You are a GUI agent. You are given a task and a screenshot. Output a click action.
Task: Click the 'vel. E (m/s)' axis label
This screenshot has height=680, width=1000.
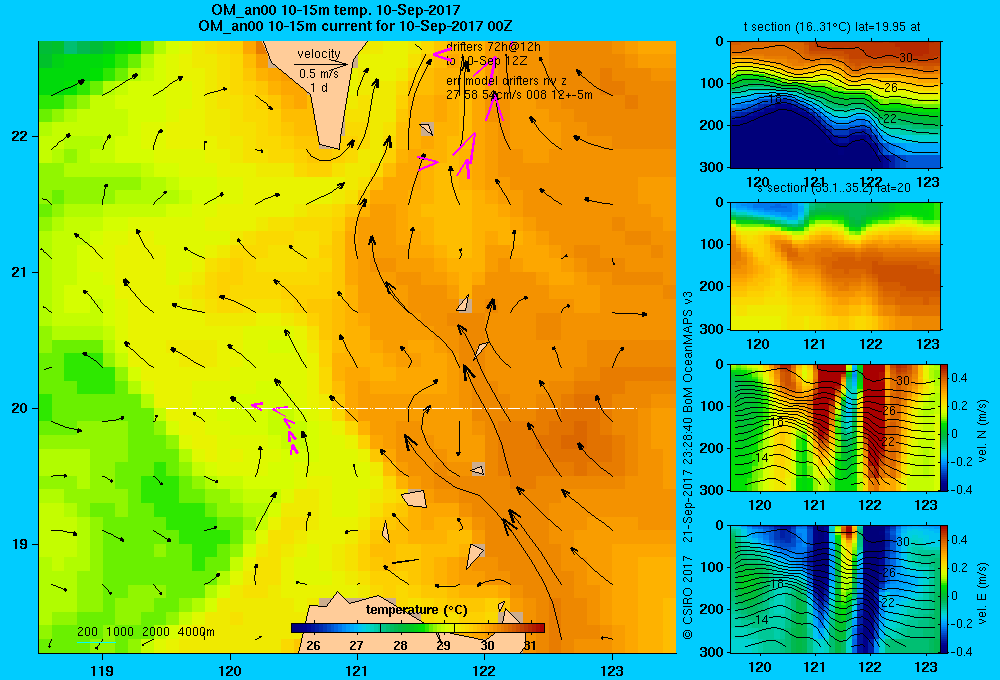[983, 593]
